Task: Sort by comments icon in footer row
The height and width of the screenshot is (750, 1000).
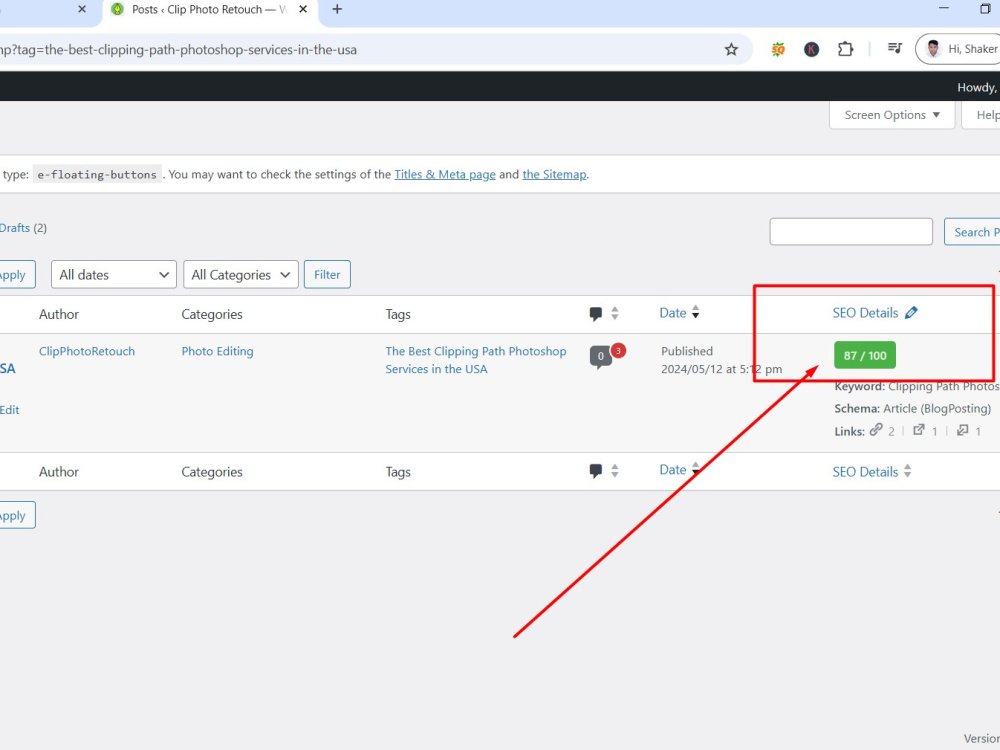Action: pos(596,471)
